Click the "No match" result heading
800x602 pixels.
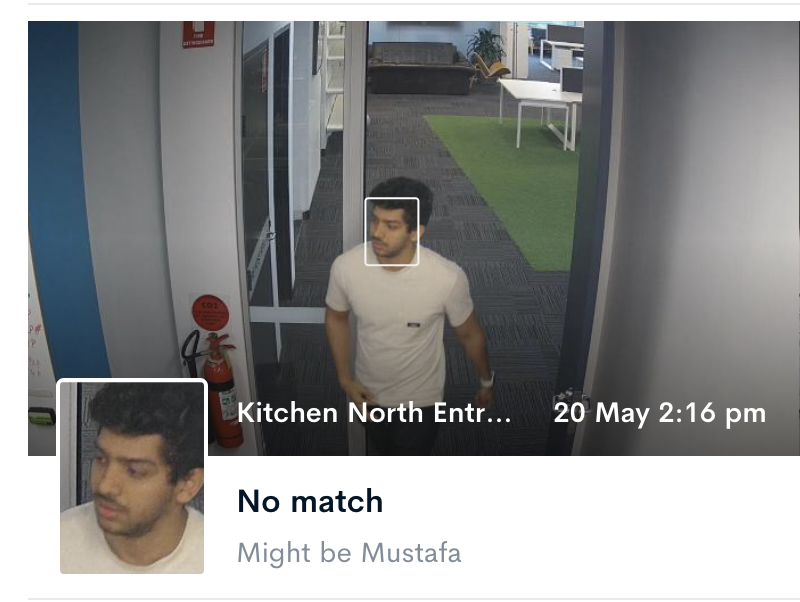310,501
